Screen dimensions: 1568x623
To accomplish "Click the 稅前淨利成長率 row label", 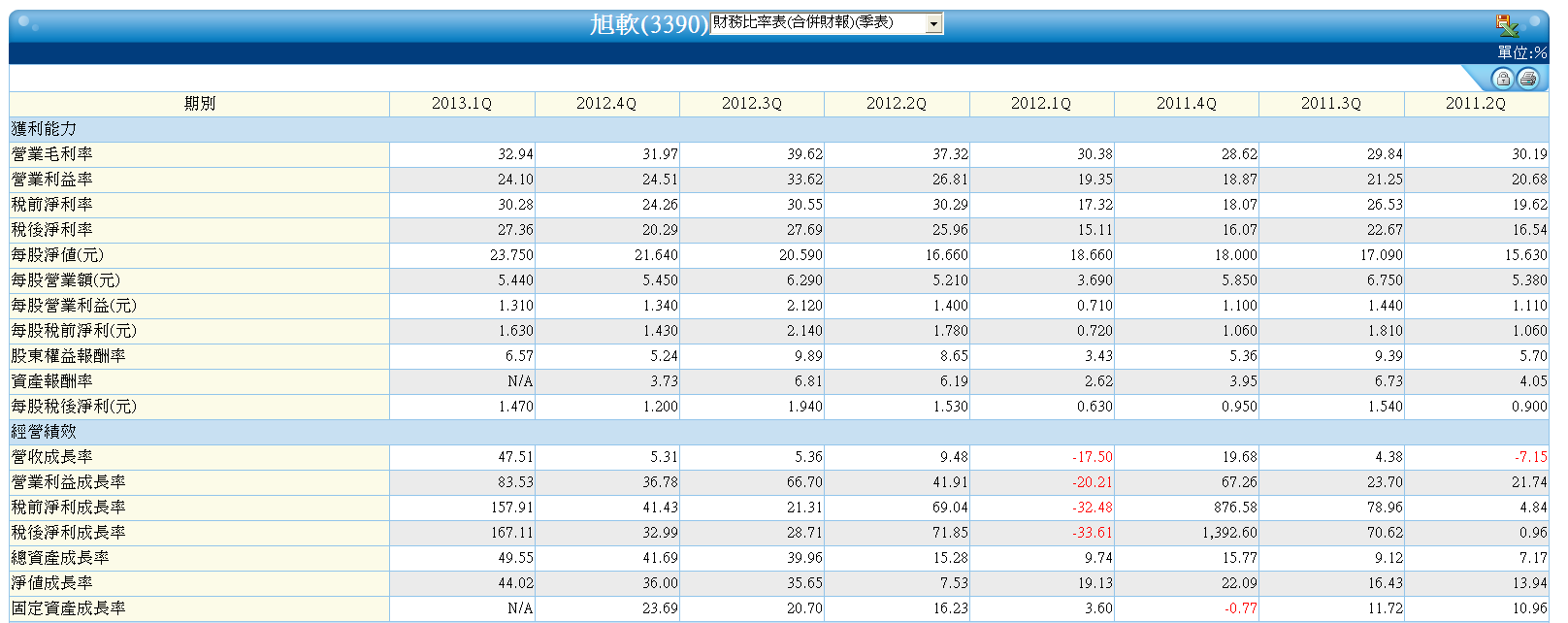I will click(x=69, y=508).
